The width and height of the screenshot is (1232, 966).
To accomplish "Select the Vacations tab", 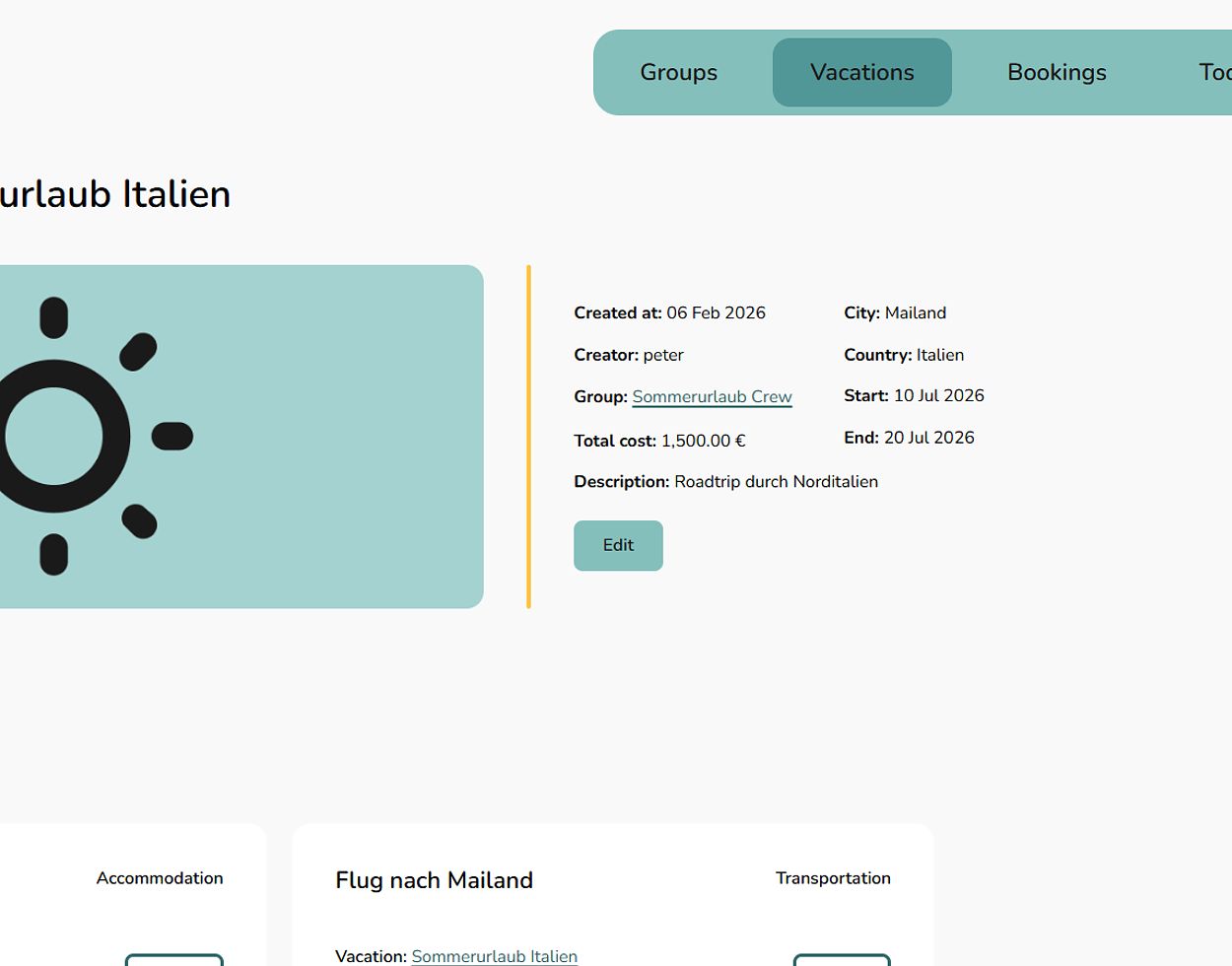I will pos(861,72).
